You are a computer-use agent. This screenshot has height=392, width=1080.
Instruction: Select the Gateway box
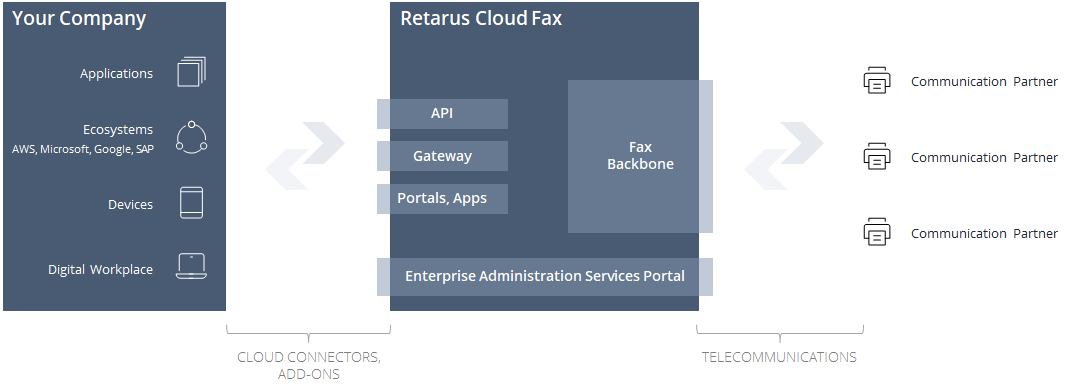442,156
